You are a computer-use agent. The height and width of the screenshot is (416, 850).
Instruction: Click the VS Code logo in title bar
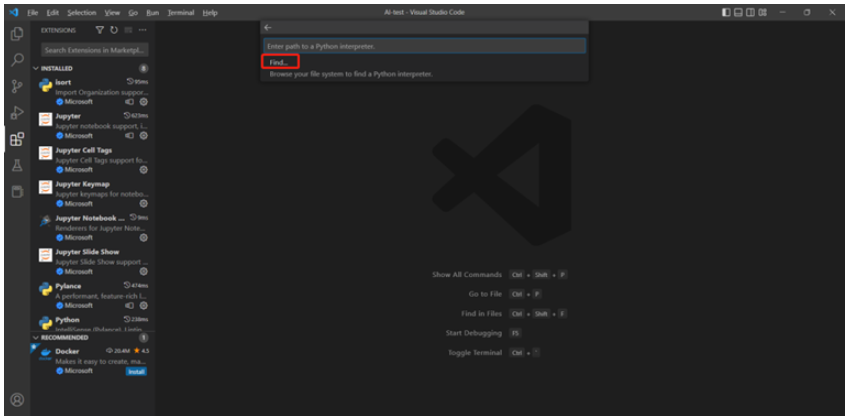pyautogui.click(x=14, y=12)
